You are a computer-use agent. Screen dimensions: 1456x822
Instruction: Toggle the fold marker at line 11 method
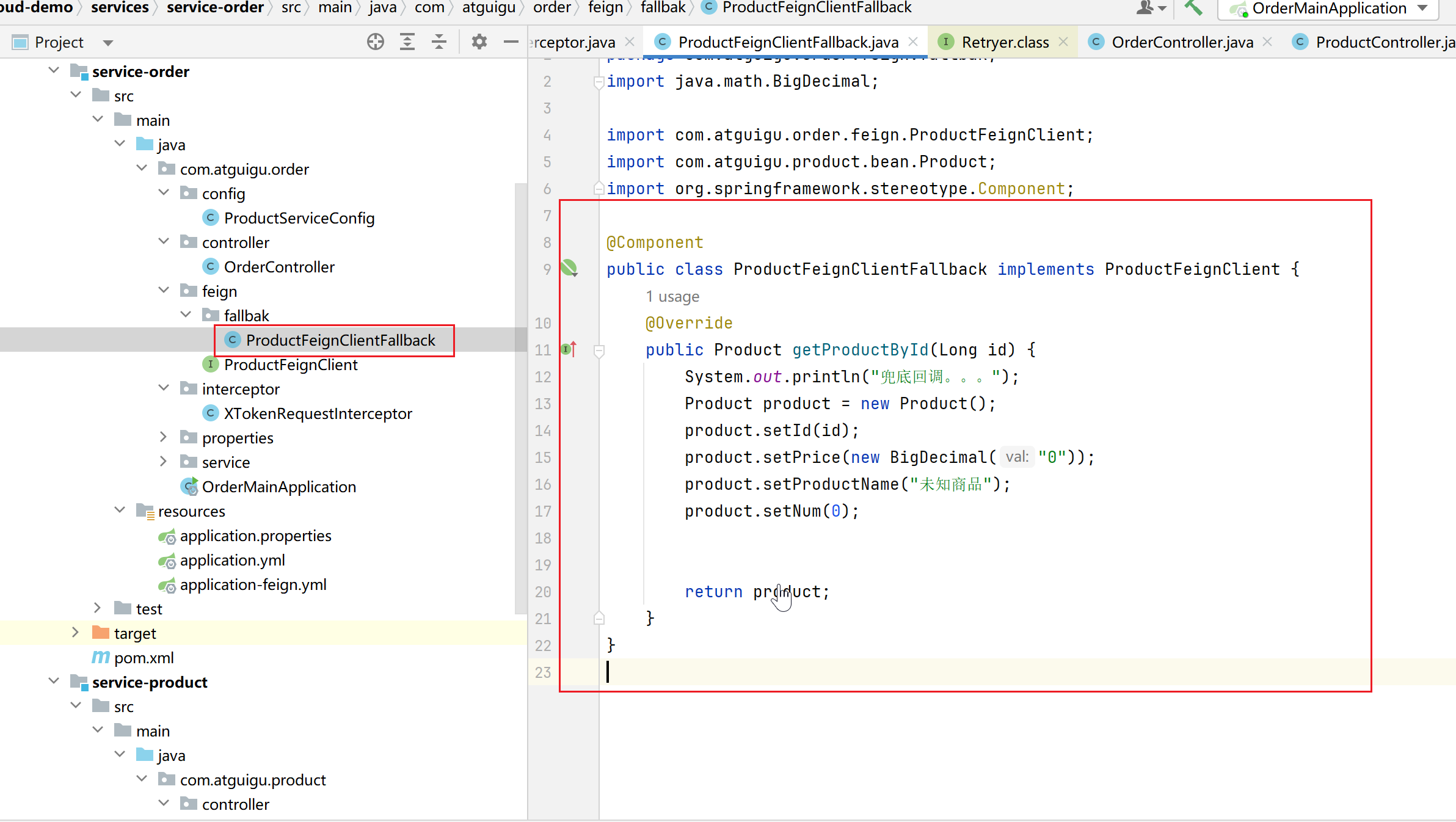click(x=599, y=351)
